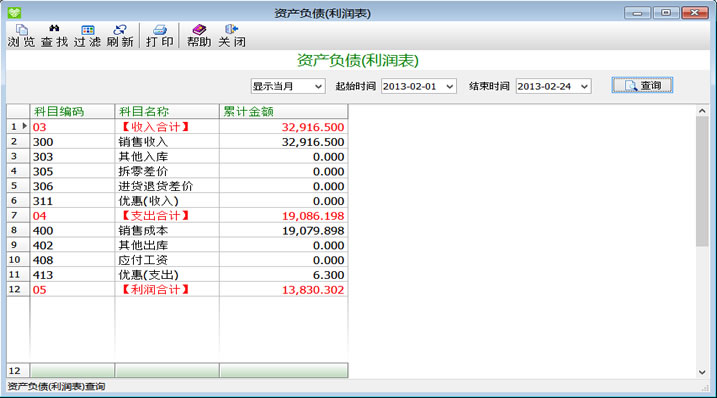Image resolution: width=717 pixels, height=398 pixels.
Task: Select the 其他出库 cell
Action: click(x=167, y=245)
